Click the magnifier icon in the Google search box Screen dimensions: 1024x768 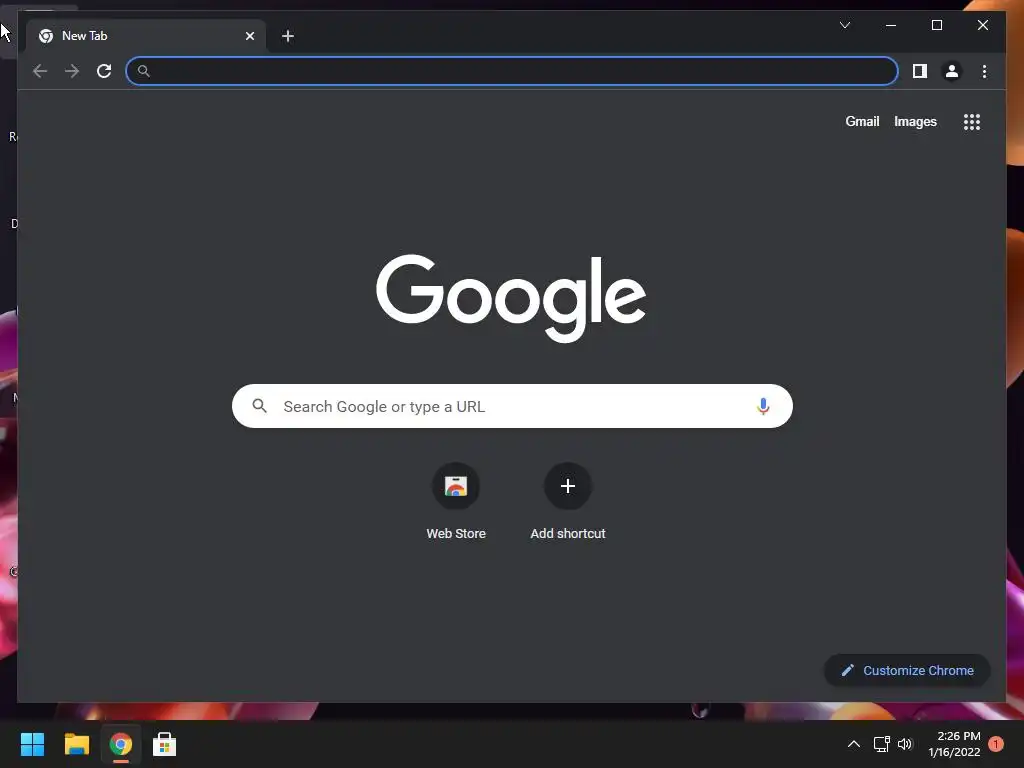tap(259, 406)
